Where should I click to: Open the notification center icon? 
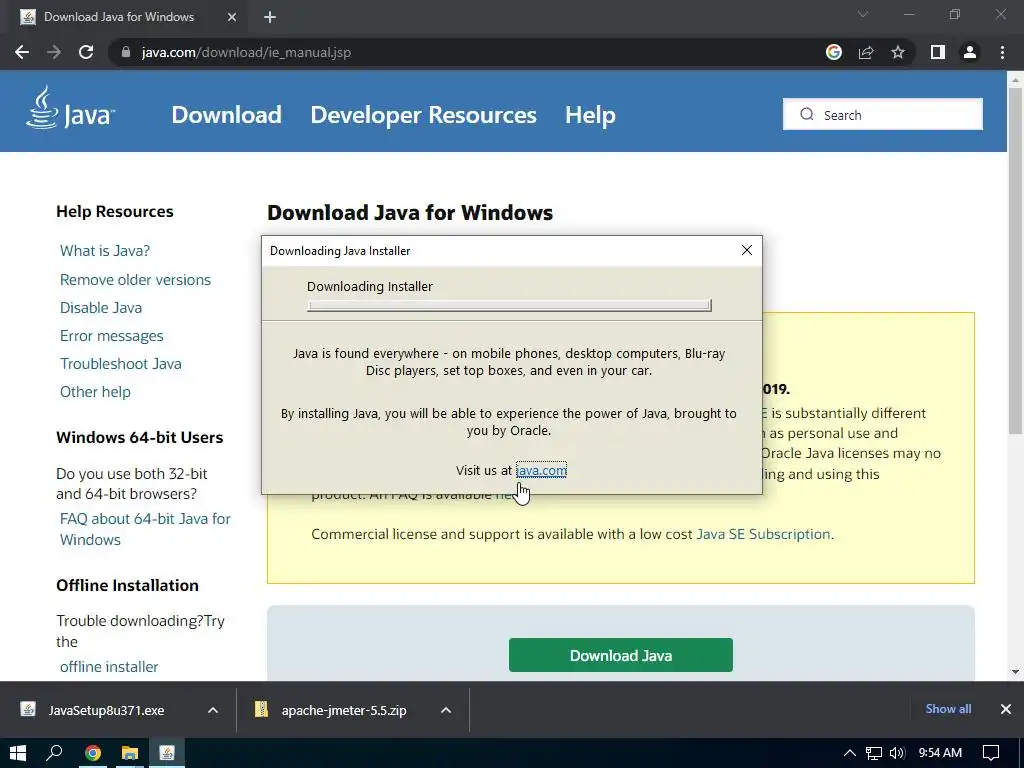point(991,753)
